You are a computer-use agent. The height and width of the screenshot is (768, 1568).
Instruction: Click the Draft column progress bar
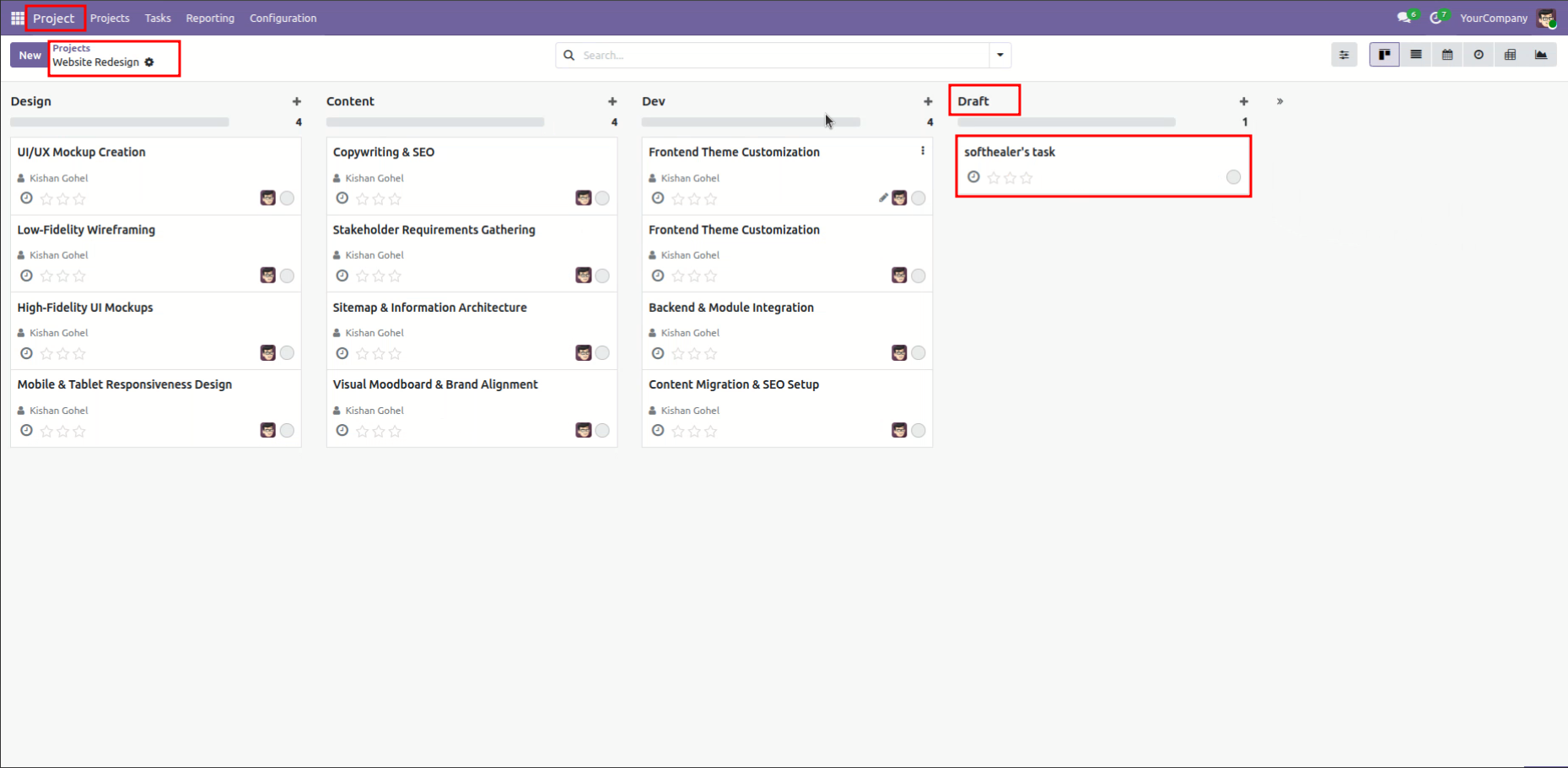click(1066, 122)
